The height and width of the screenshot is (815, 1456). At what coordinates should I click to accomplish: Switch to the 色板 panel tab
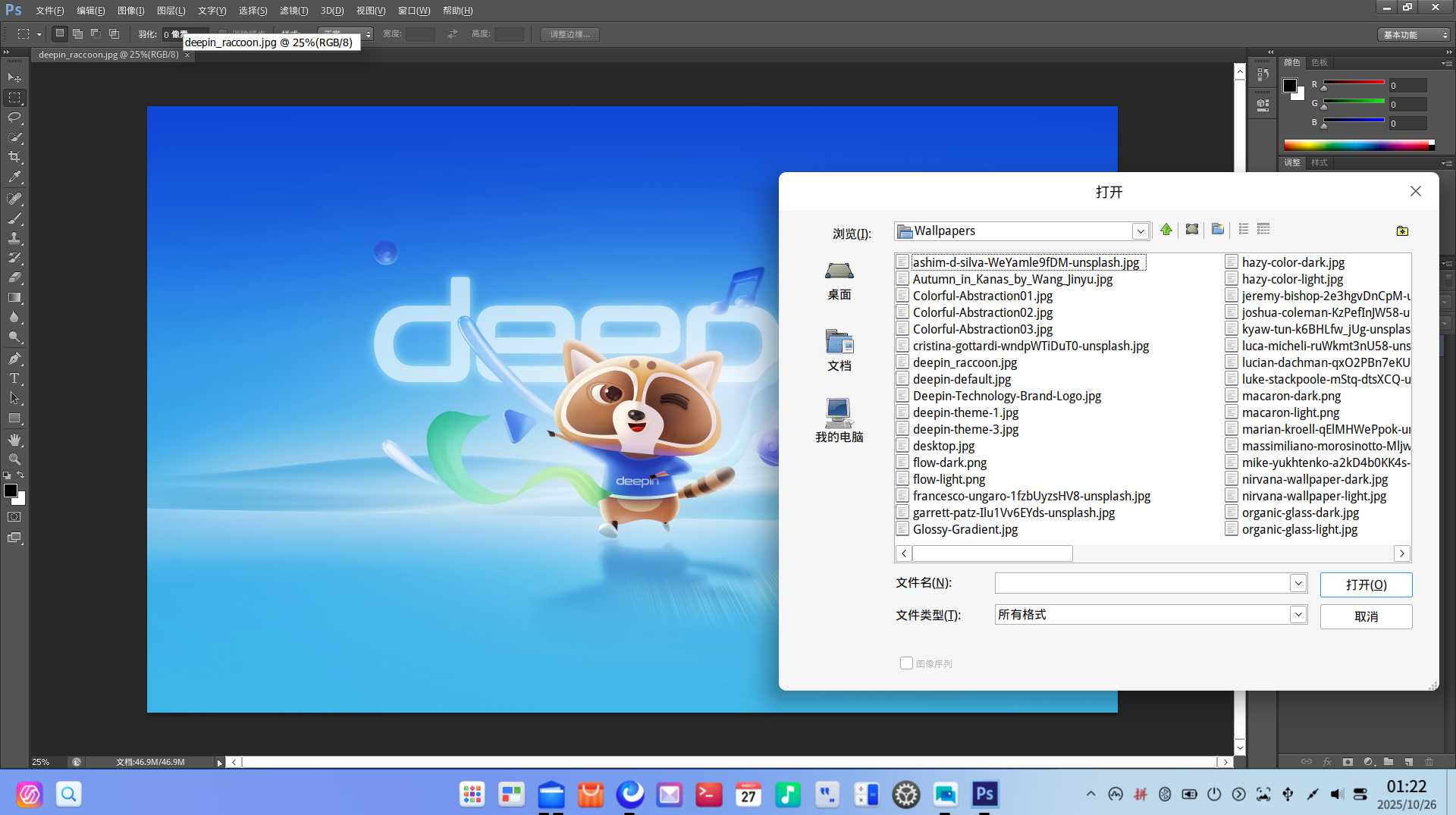(x=1319, y=62)
